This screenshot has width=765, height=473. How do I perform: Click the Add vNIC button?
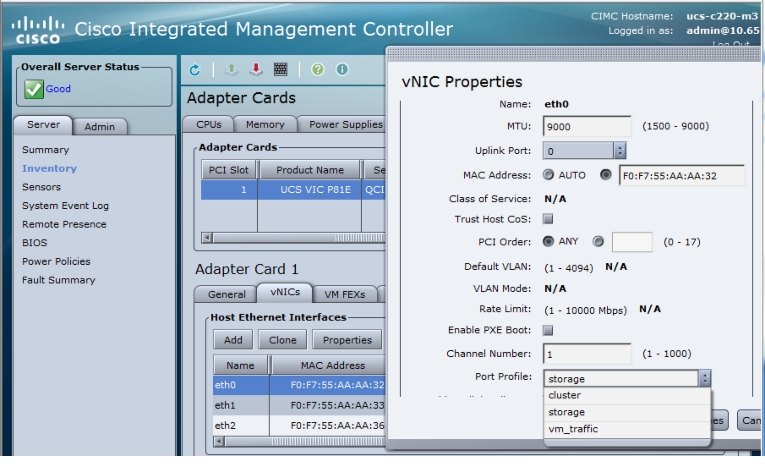[233, 340]
